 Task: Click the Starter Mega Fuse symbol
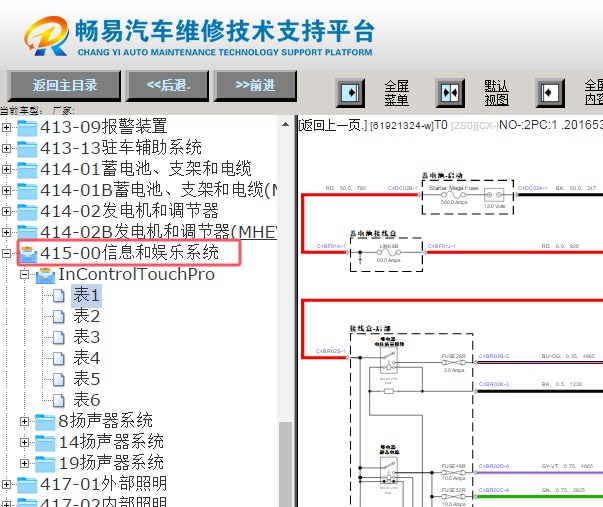pos(454,195)
